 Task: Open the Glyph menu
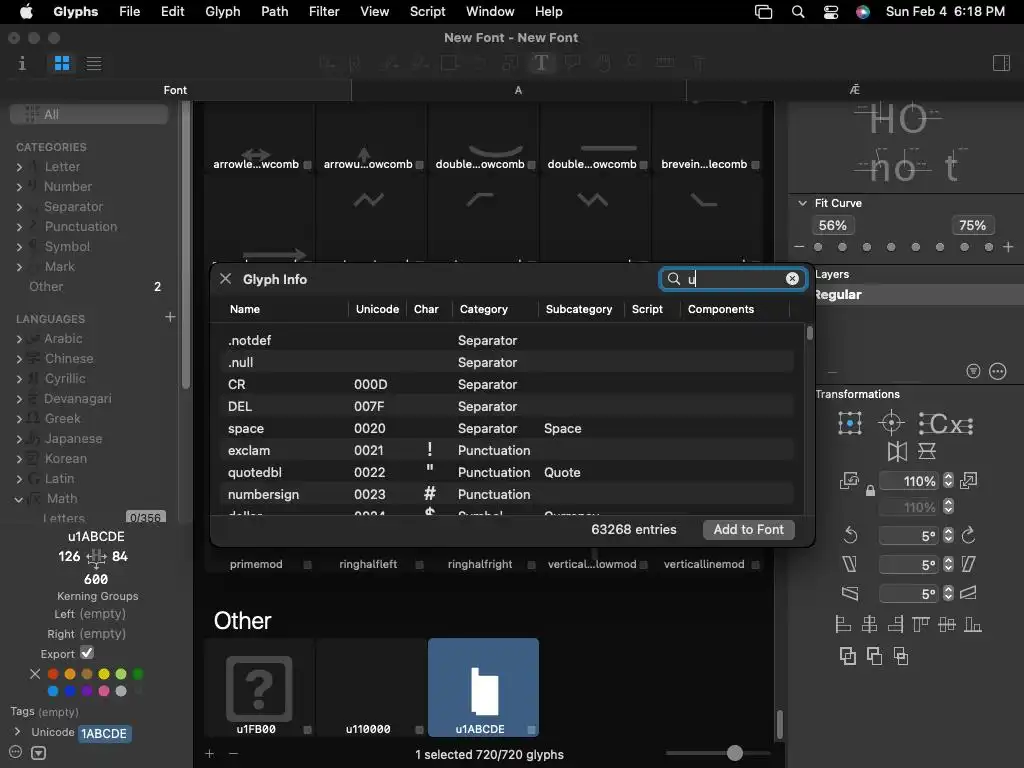(223, 11)
